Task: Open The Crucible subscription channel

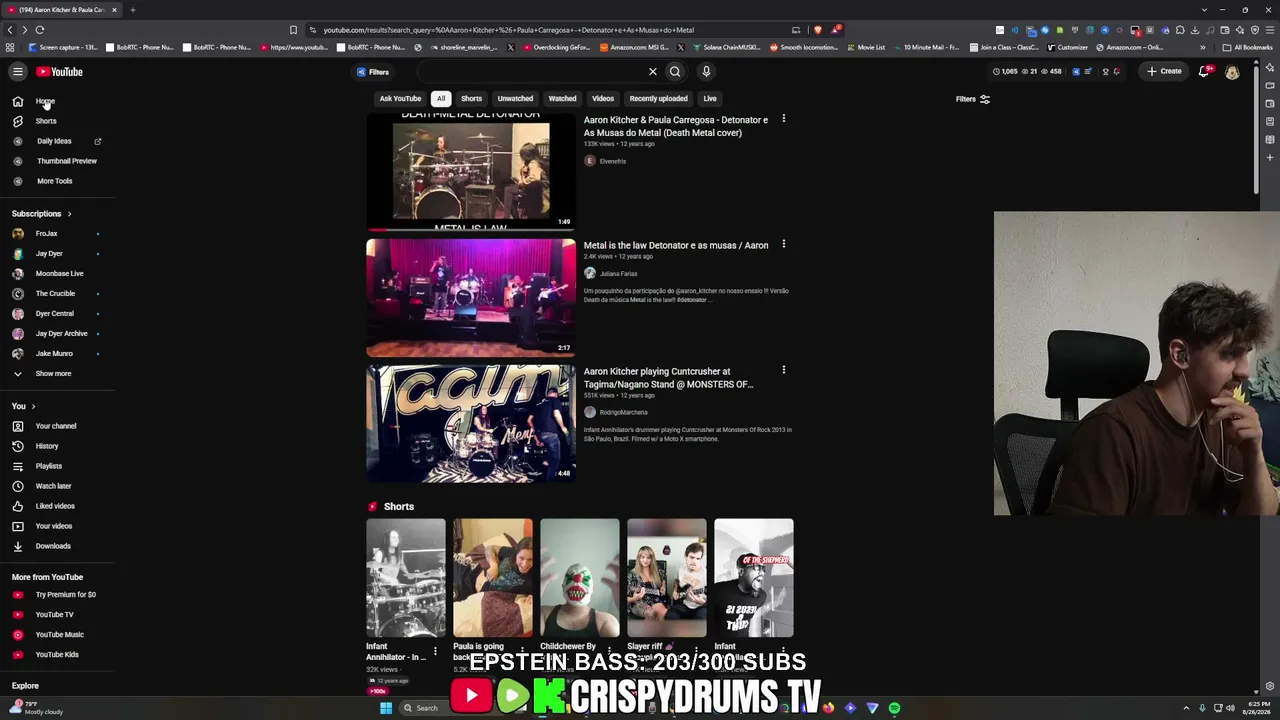Action: point(55,294)
